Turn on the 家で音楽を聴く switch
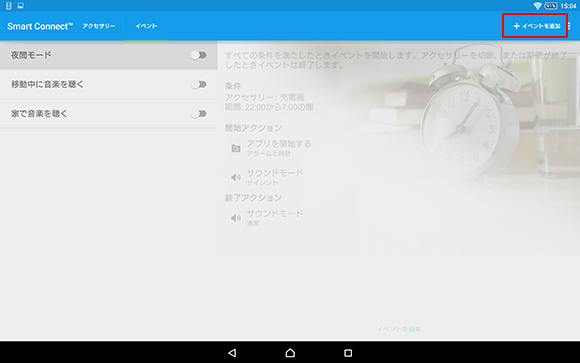The width and height of the screenshot is (580, 363). (199, 114)
